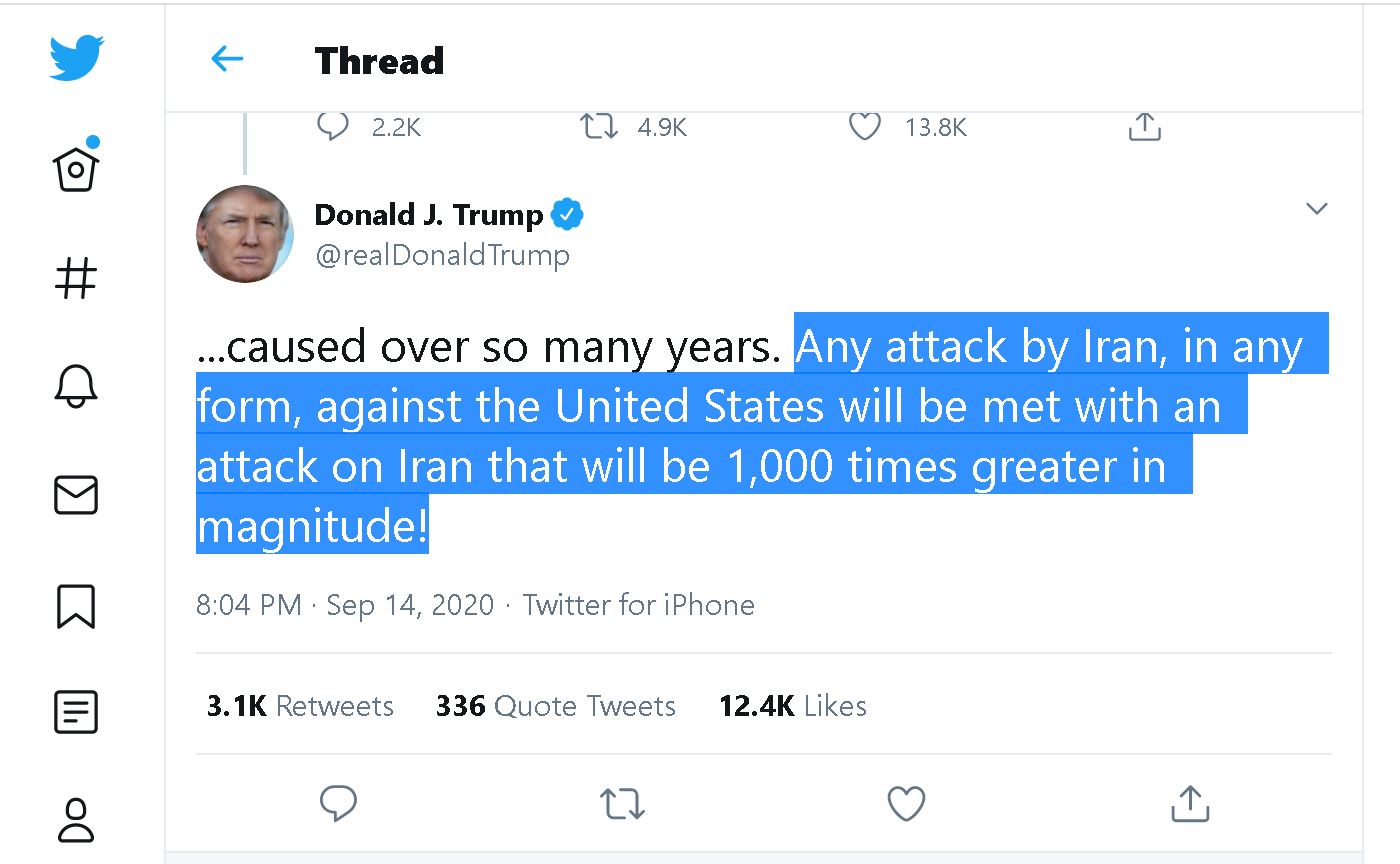1400x864 pixels.
Task: Open Home from the sidebar
Action: tap(76, 169)
